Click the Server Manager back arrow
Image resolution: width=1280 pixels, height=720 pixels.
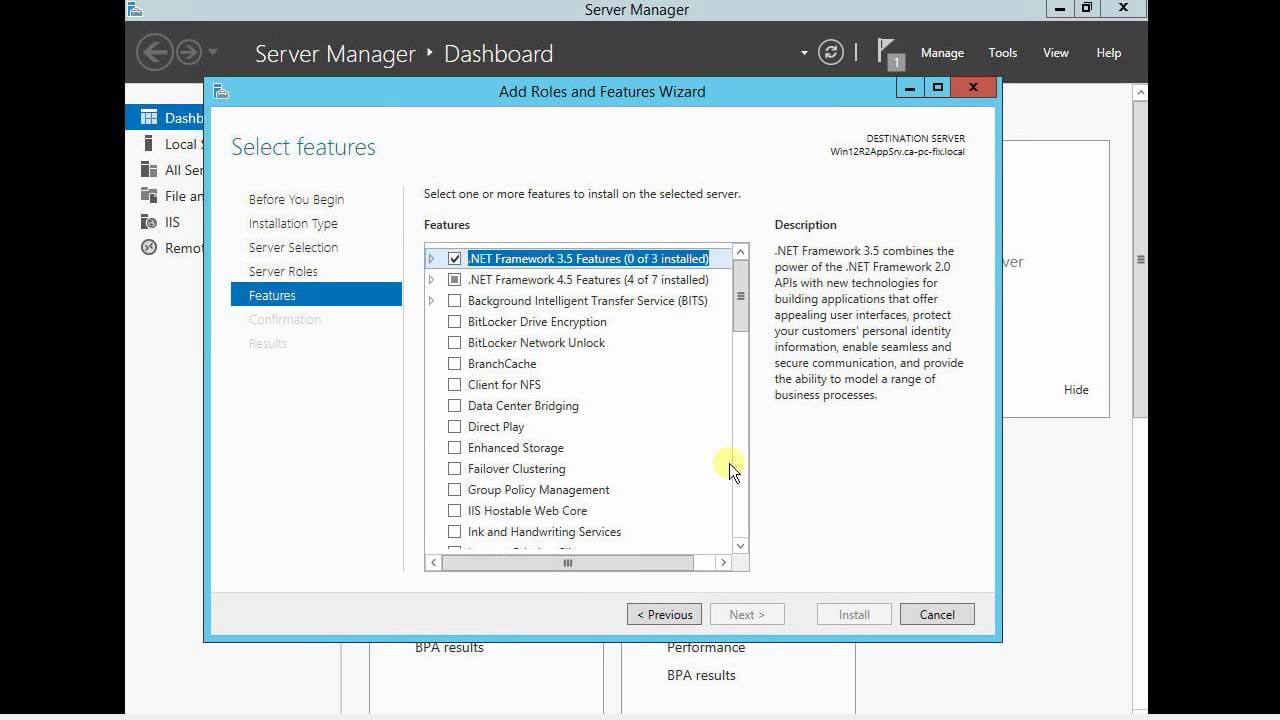[155, 52]
